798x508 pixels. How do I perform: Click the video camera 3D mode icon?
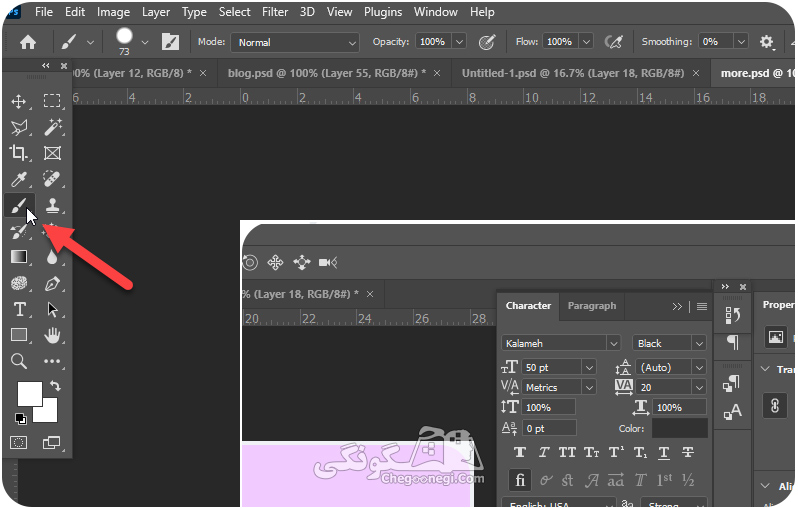[328, 263]
